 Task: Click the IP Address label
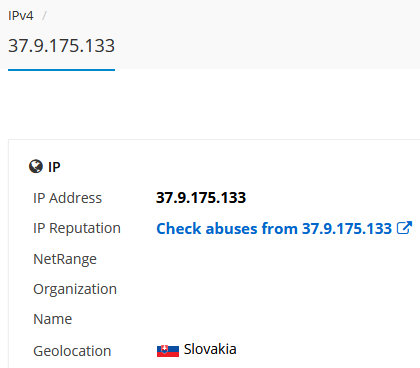point(67,198)
